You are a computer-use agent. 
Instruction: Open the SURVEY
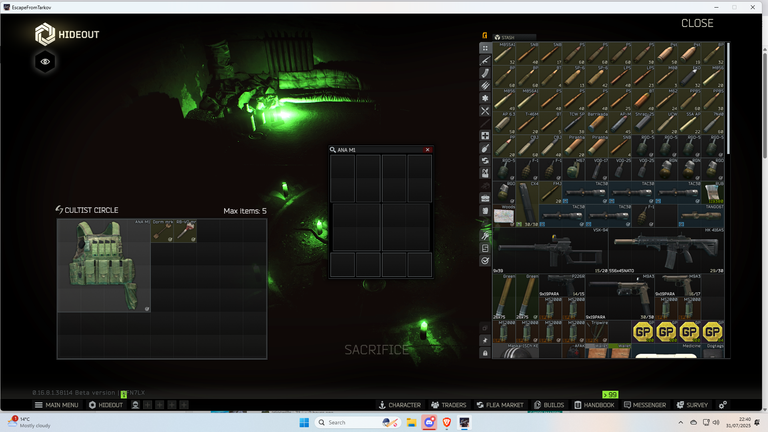[692, 405]
